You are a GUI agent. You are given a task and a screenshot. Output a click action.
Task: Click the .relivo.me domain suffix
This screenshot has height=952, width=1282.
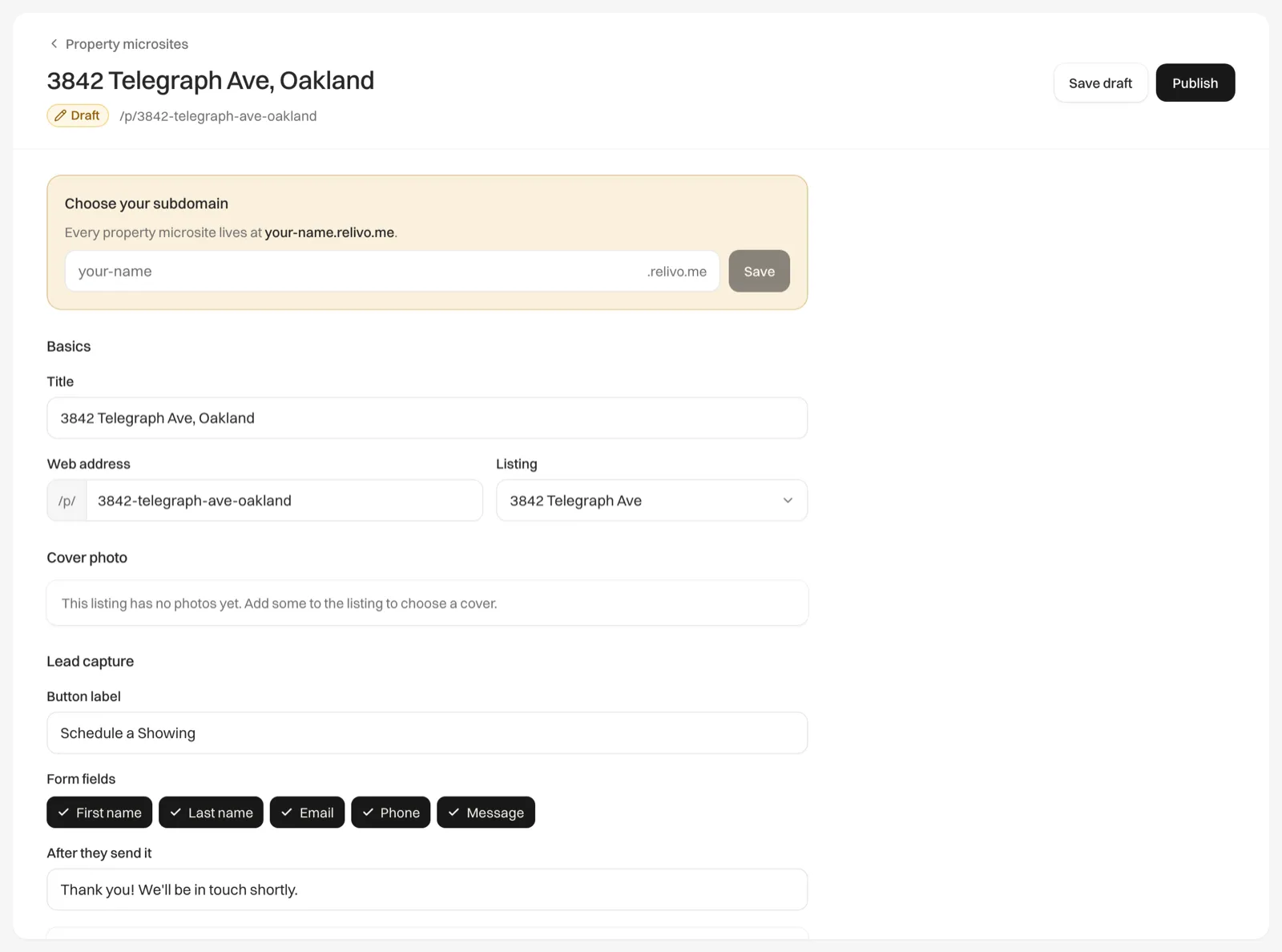(676, 272)
